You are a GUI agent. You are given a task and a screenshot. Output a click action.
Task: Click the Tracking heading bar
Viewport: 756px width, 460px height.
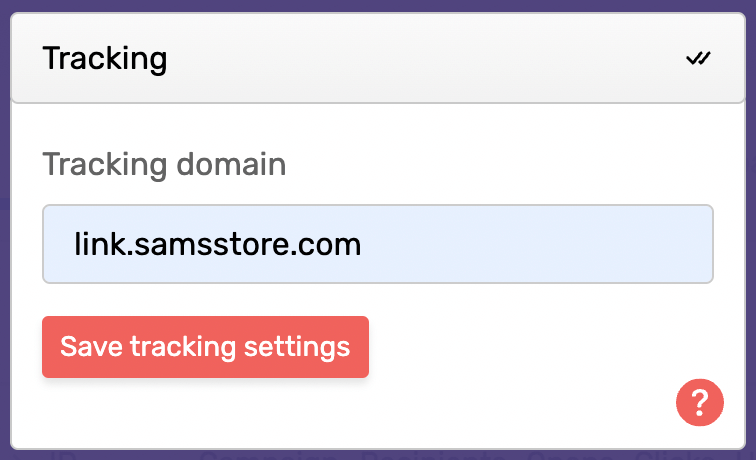[378, 58]
